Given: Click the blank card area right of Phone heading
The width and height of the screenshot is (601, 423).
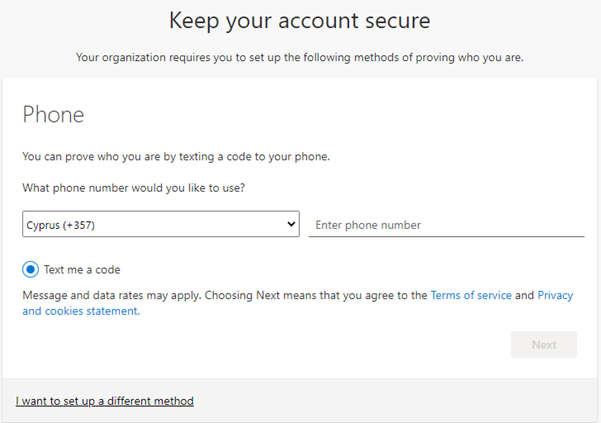Looking at the screenshot, I should point(350,115).
